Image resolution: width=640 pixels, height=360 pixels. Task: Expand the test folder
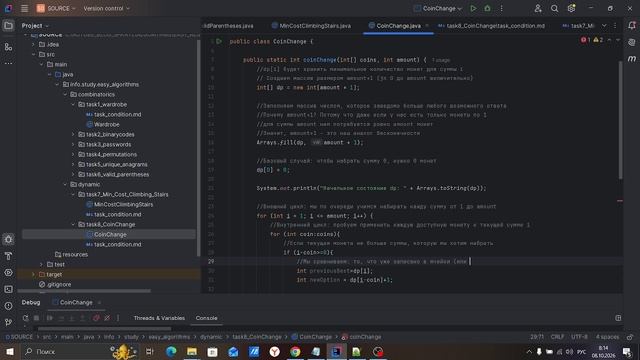(x=41, y=264)
